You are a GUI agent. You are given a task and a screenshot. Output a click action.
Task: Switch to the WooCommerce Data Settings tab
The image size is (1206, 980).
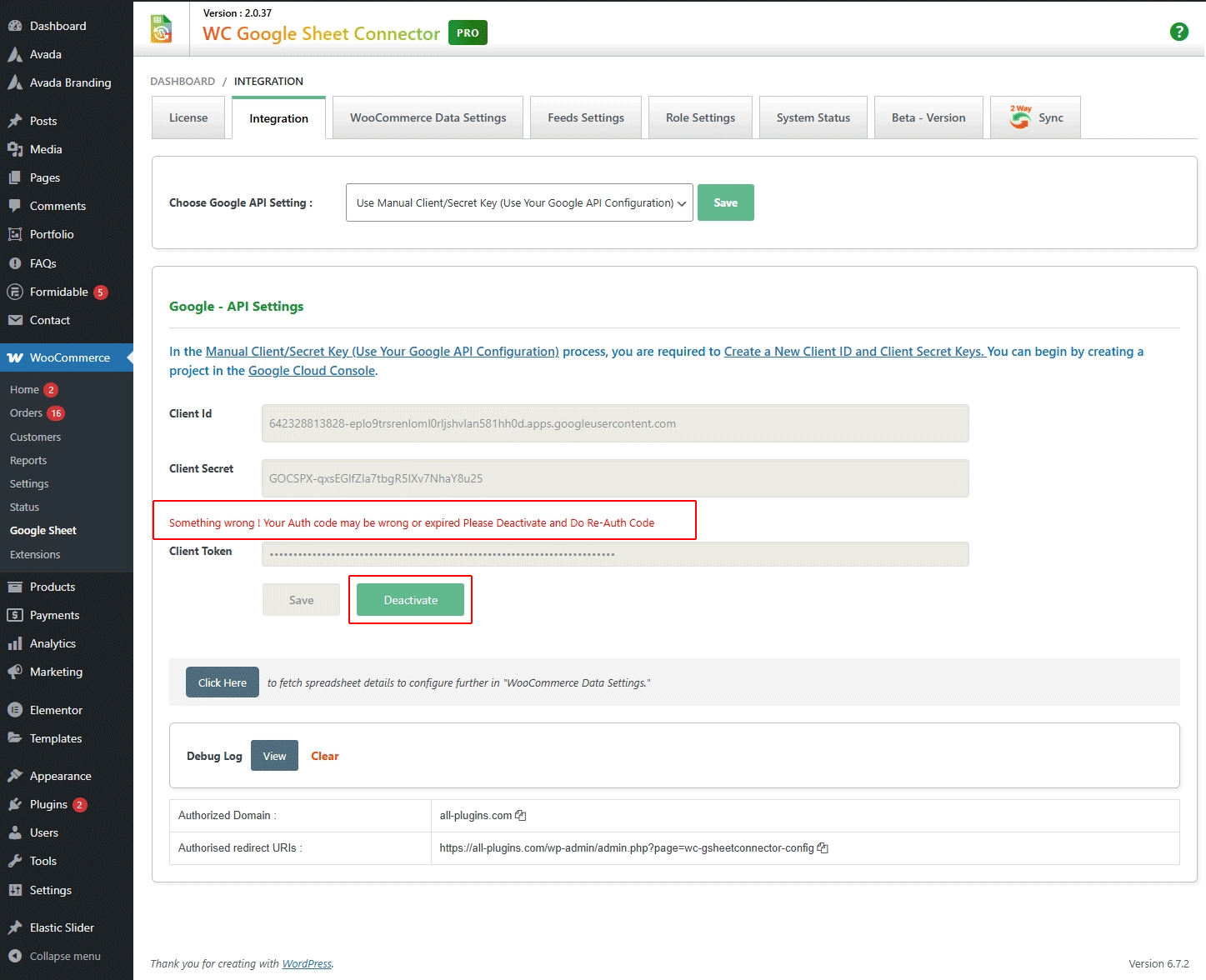[428, 117]
